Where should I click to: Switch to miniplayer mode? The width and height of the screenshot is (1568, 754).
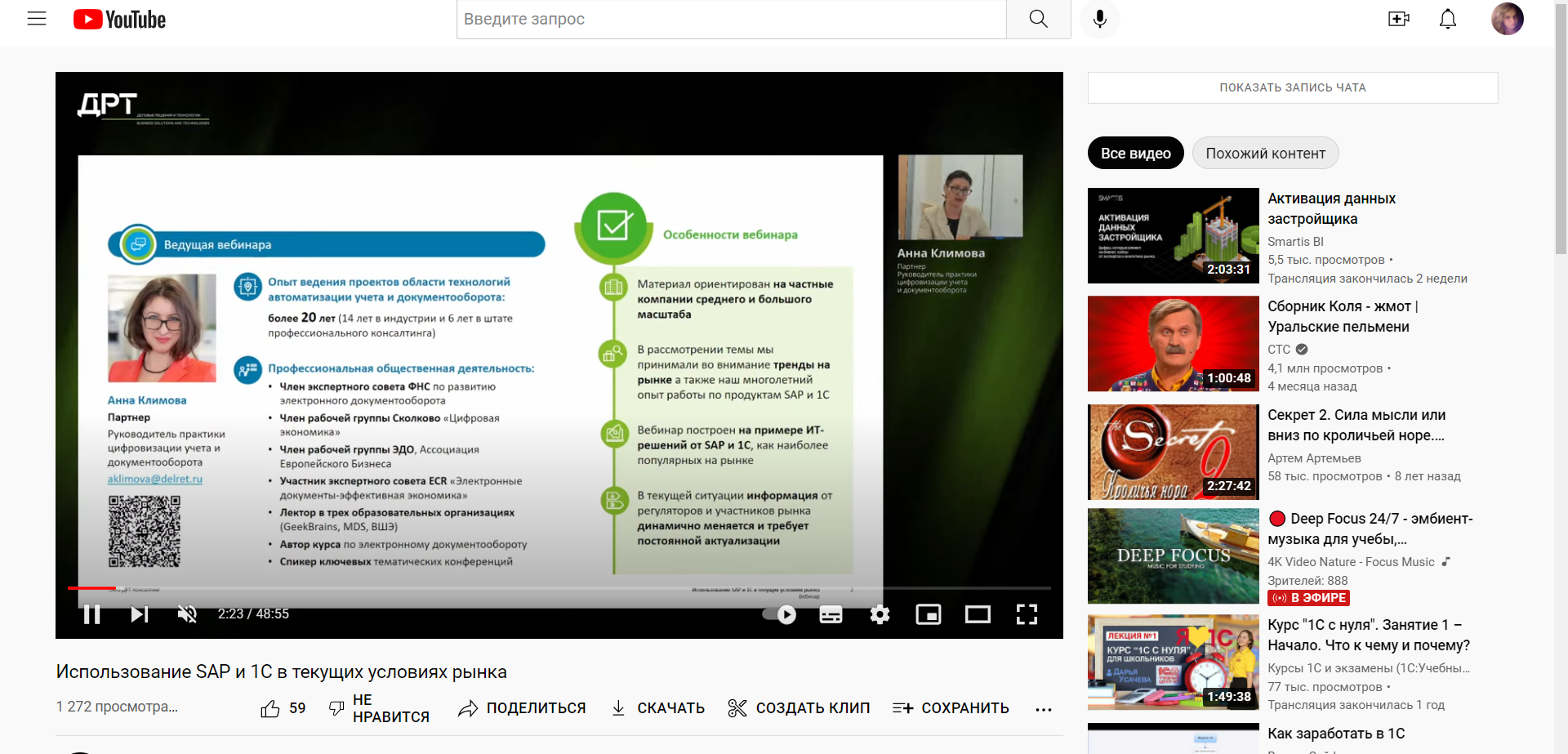click(x=929, y=614)
